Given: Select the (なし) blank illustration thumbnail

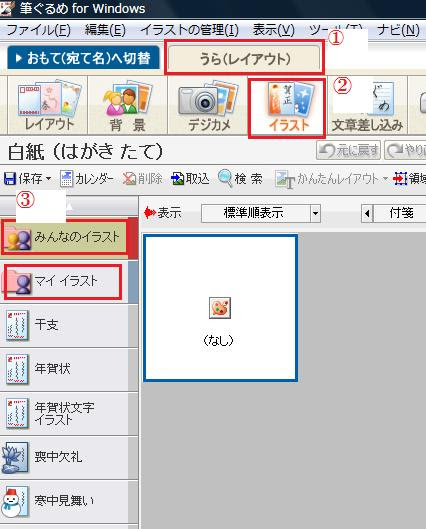Looking at the screenshot, I should pos(220,308).
